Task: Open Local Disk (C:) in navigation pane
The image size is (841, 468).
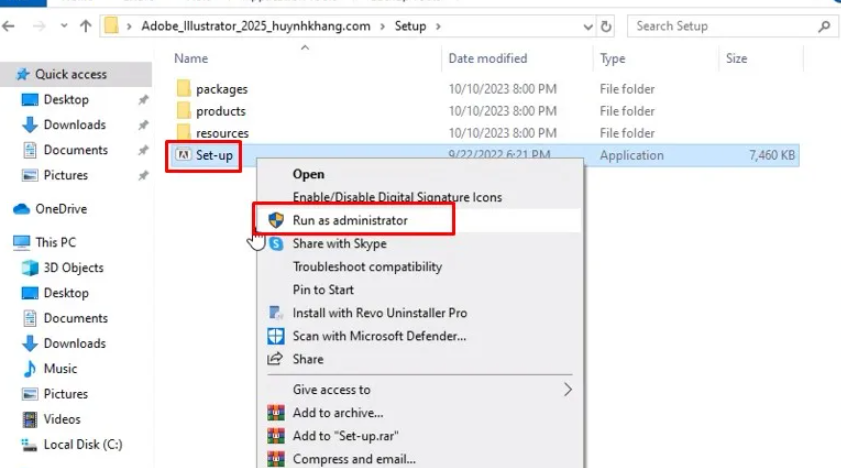Action: pyautogui.click(x=82, y=444)
